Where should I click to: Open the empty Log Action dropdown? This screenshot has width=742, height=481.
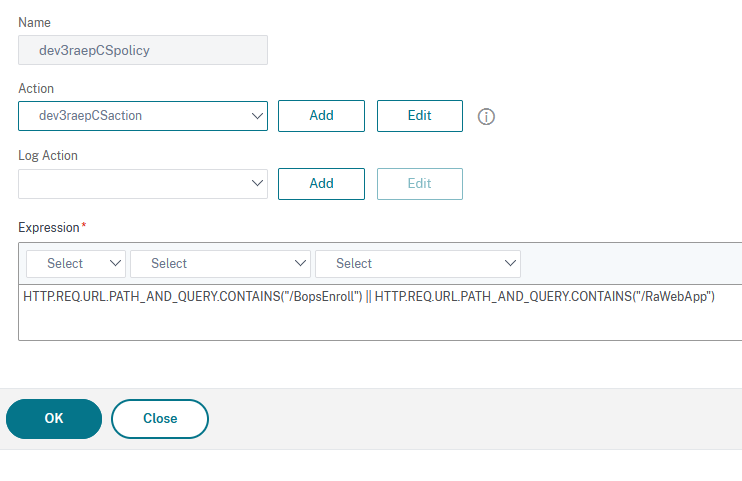pyautogui.click(x=143, y=184)
